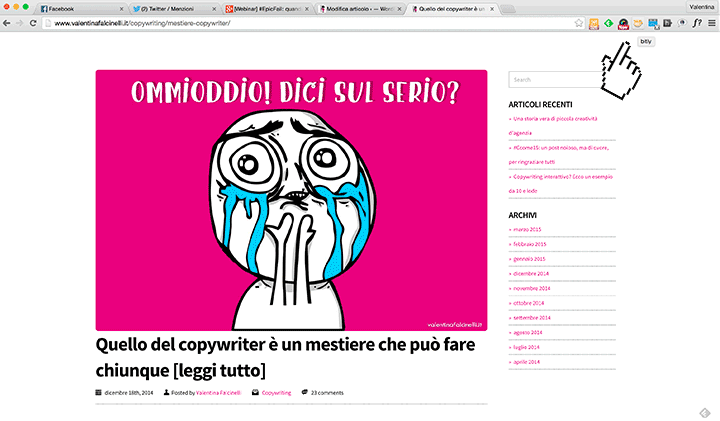Click the dark puzzle-piece extension icon

pyautogui.click(x=667, y=23)
